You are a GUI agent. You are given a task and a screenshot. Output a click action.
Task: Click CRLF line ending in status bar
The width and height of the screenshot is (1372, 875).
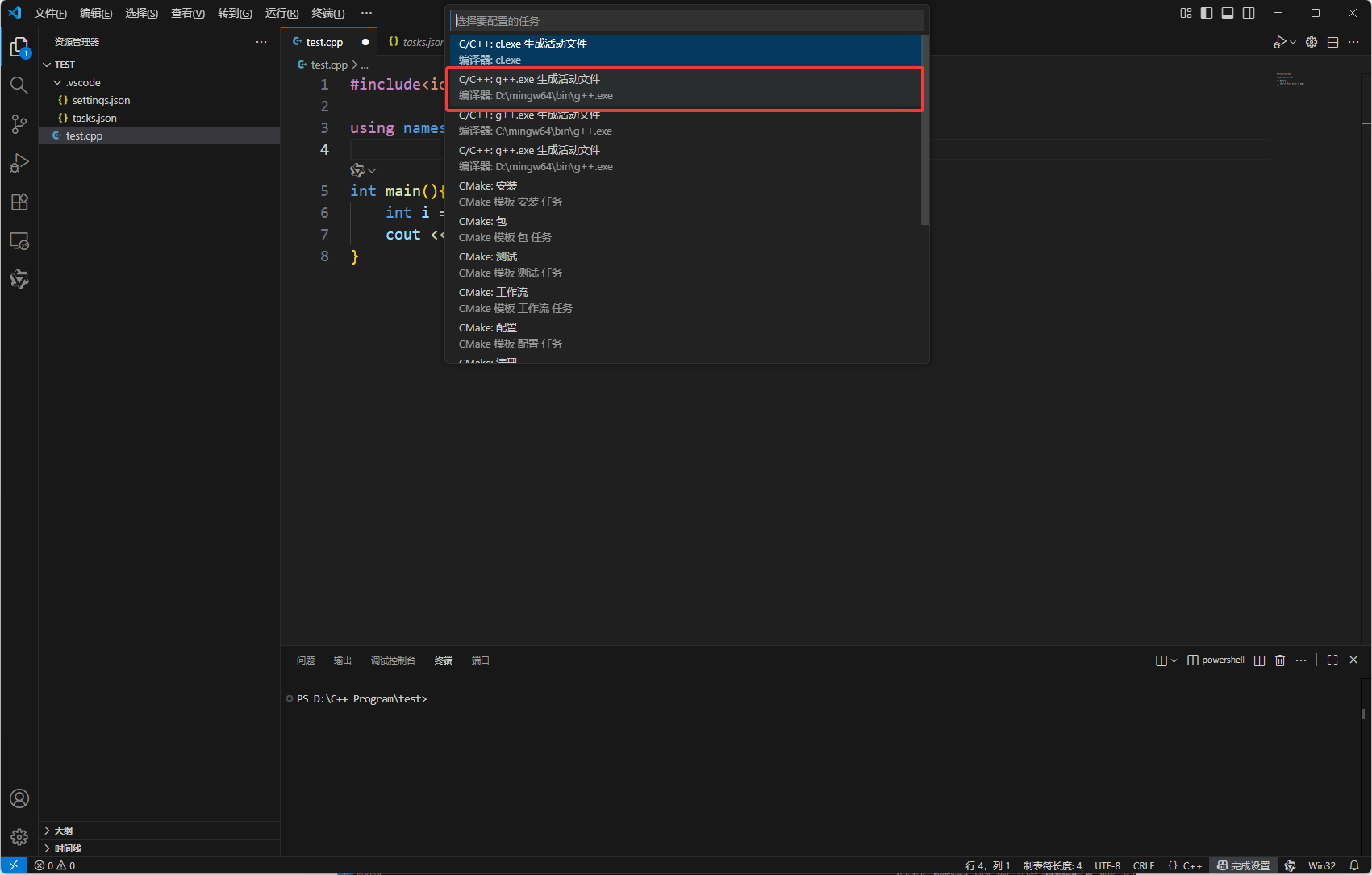point(1143,865)
